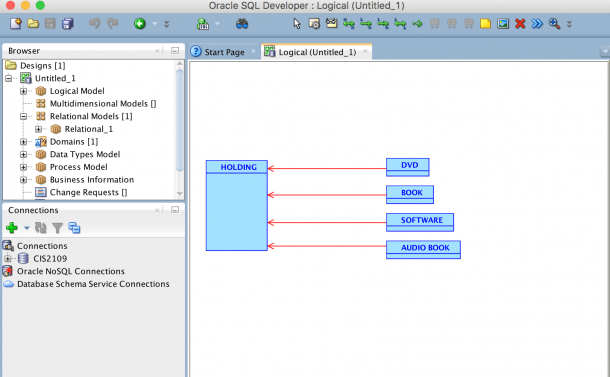This screenshot has height=377, width=610.
Task: Undo the last action
Action: point(94,24)
